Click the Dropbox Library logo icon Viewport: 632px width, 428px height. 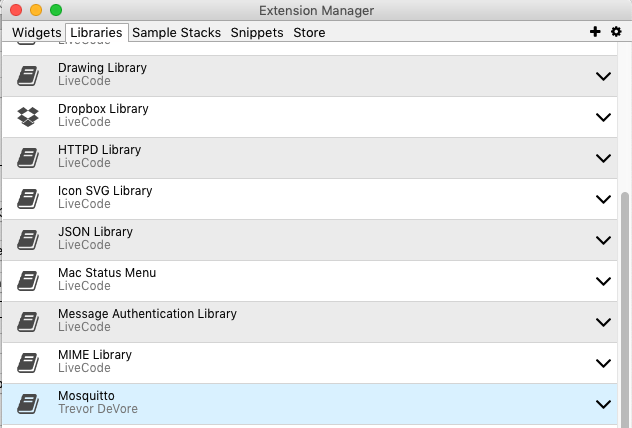28,116
